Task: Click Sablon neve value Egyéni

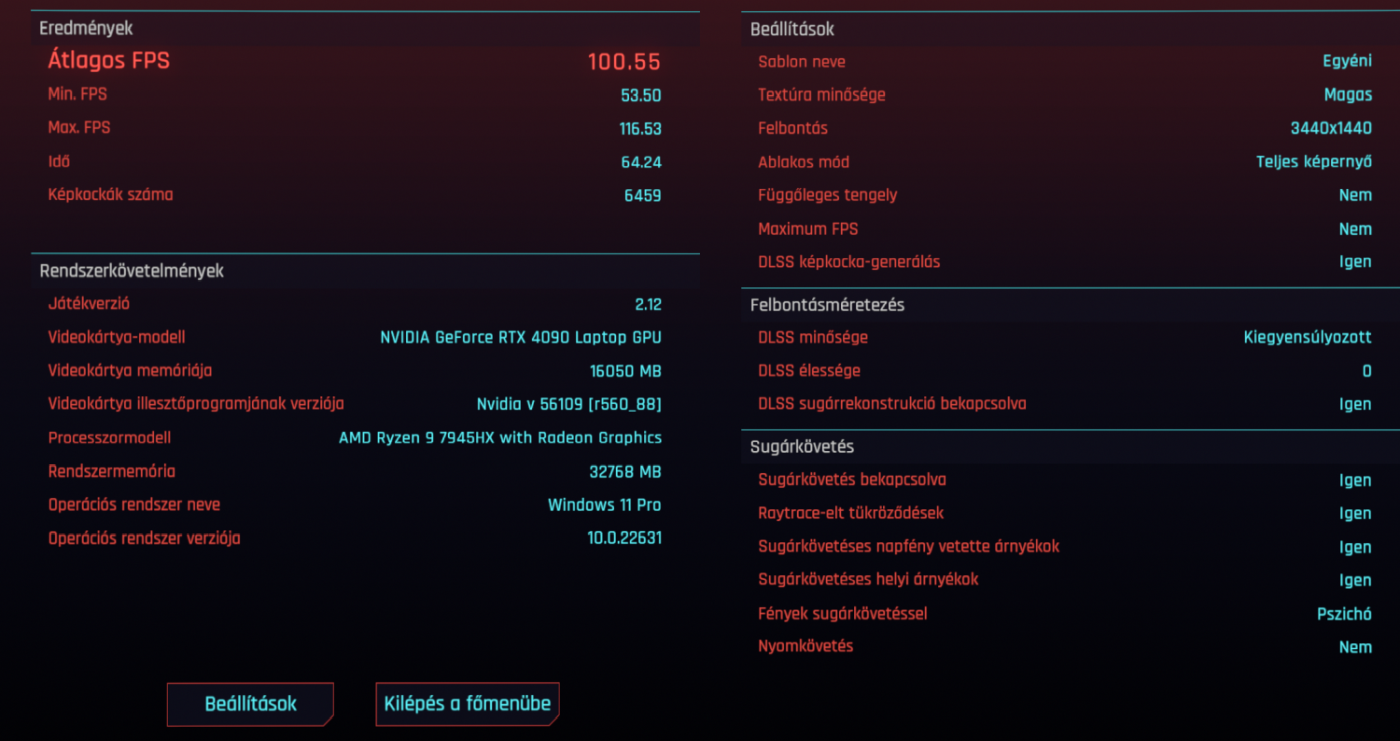Action: (x=1347, y=62)
